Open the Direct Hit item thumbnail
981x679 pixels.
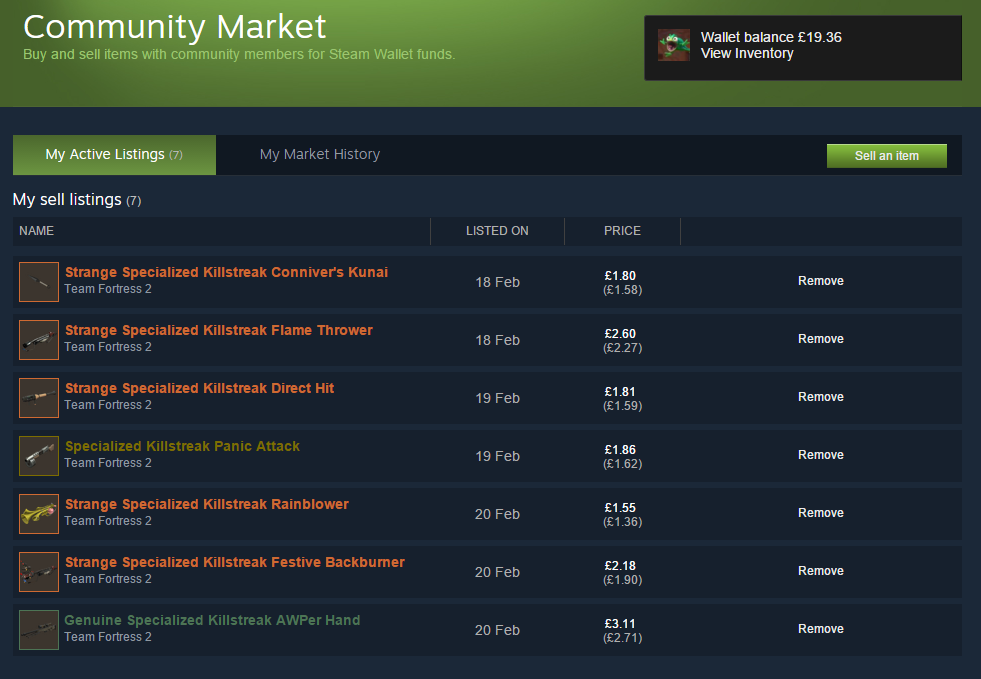coord(39,398)
